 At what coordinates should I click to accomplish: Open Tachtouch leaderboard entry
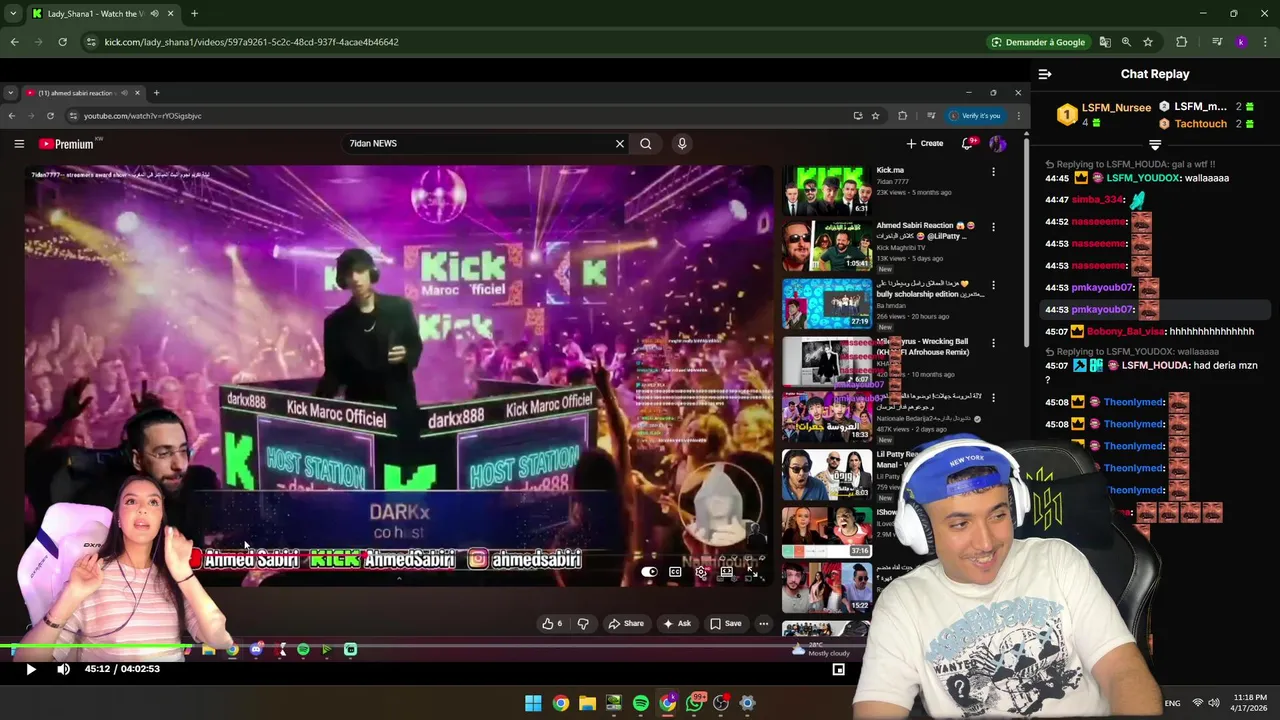tap(1209, 124)
